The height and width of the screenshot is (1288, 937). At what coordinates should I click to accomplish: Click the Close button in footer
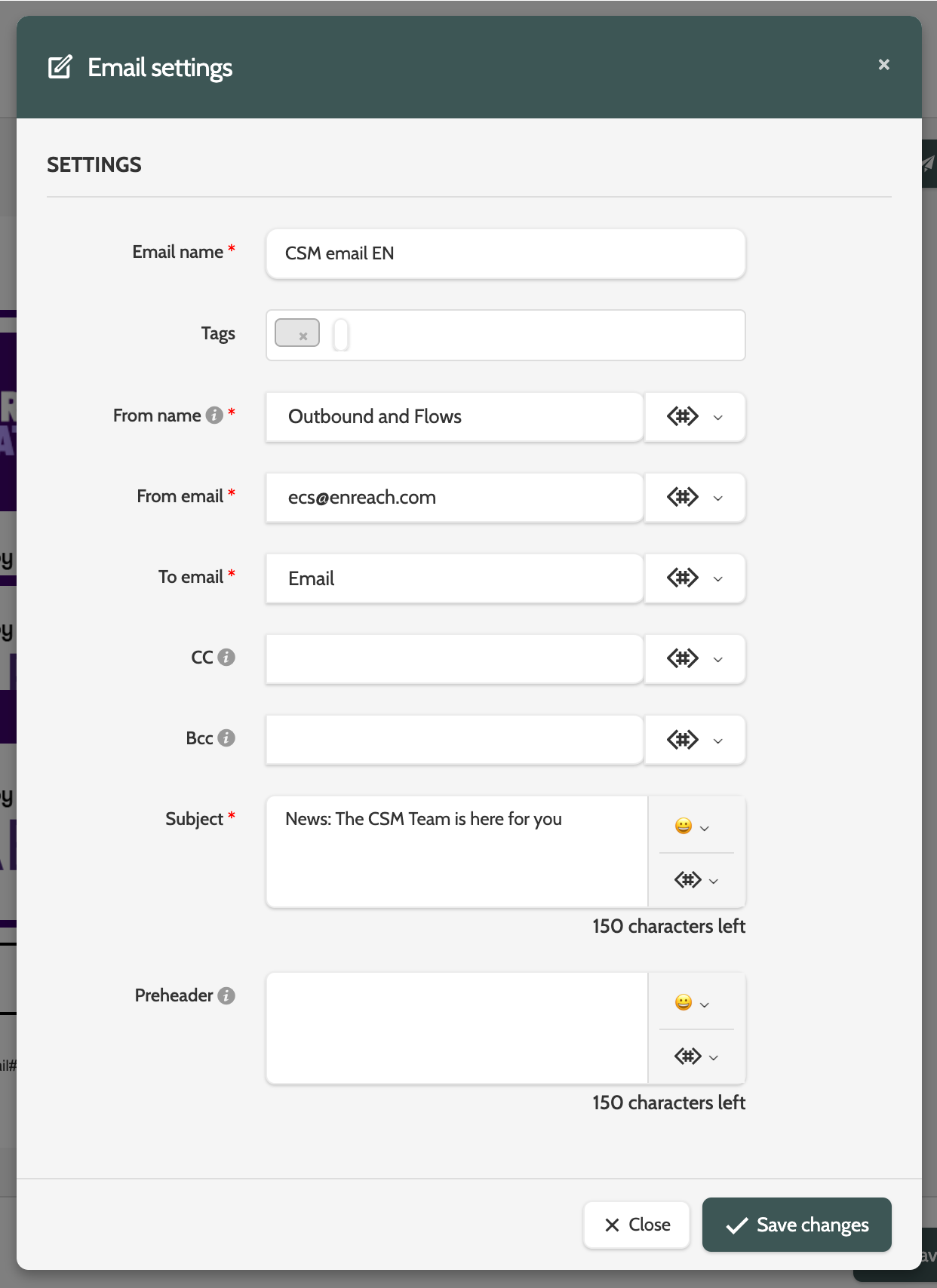(637, 1225)
